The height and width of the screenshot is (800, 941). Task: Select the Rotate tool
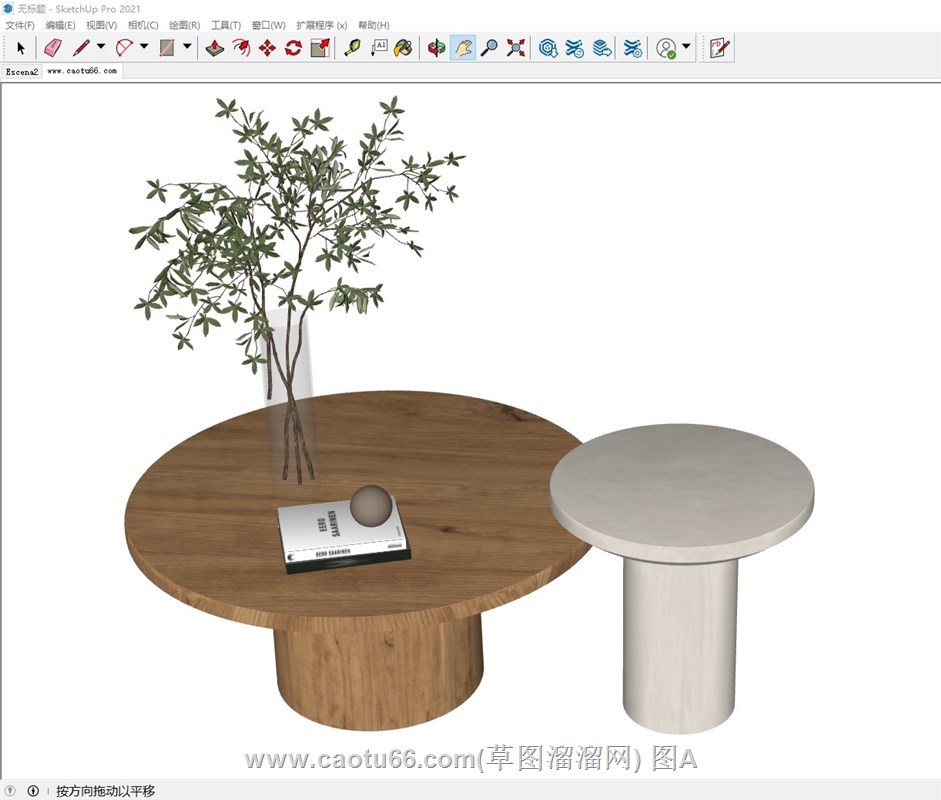(x=293, y=47)
